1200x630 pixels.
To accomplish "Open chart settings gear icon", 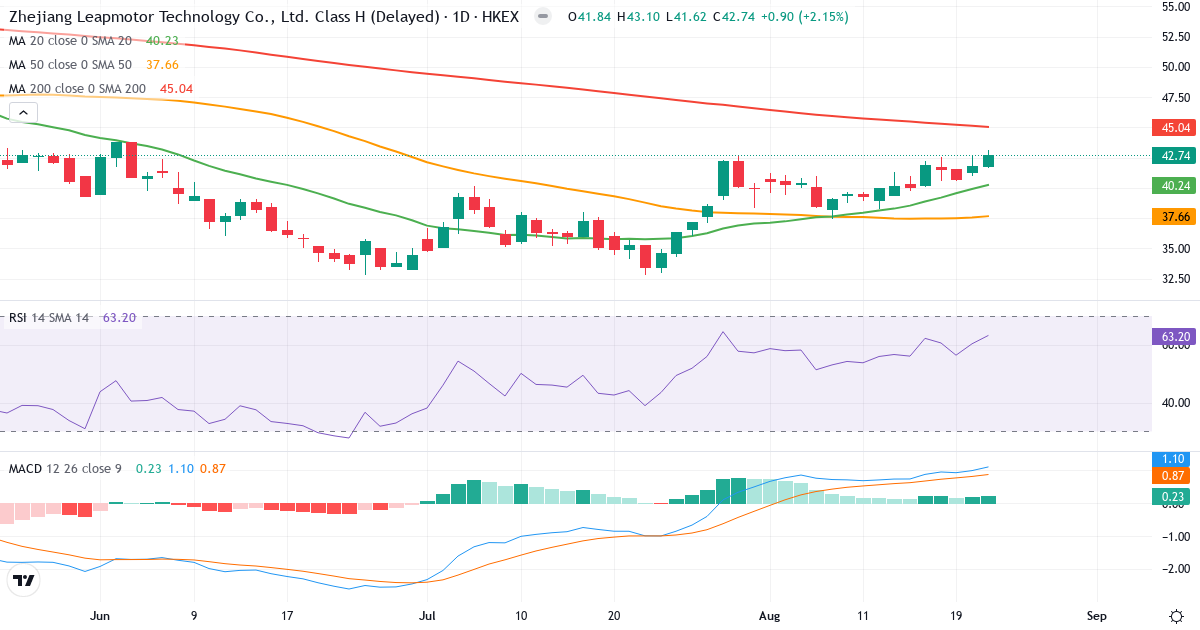I will pyautogui.click(x=1176, y=614).
